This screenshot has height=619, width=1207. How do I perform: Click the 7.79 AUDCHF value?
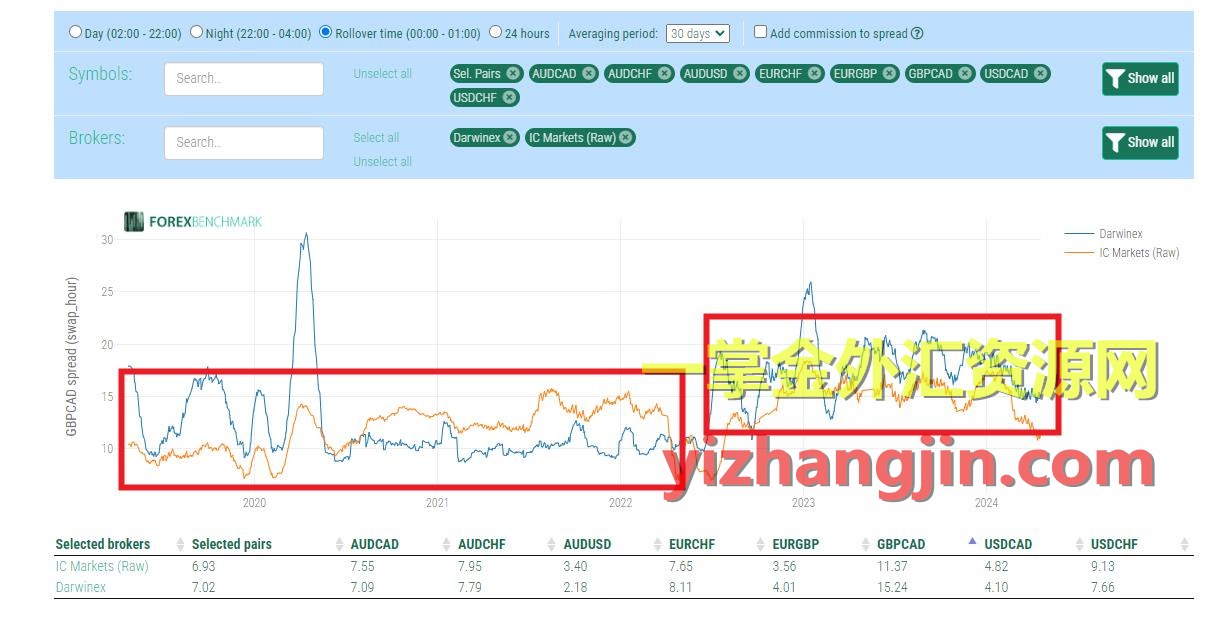pos(470,587)
